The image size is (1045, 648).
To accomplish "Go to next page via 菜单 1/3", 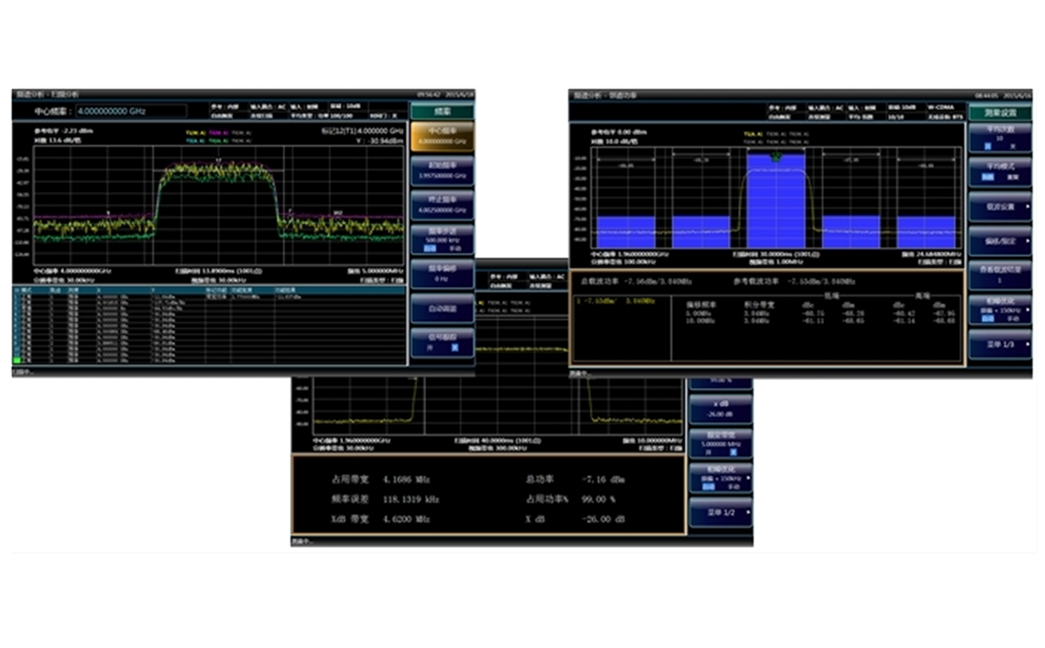I will tap(1000, 343).
